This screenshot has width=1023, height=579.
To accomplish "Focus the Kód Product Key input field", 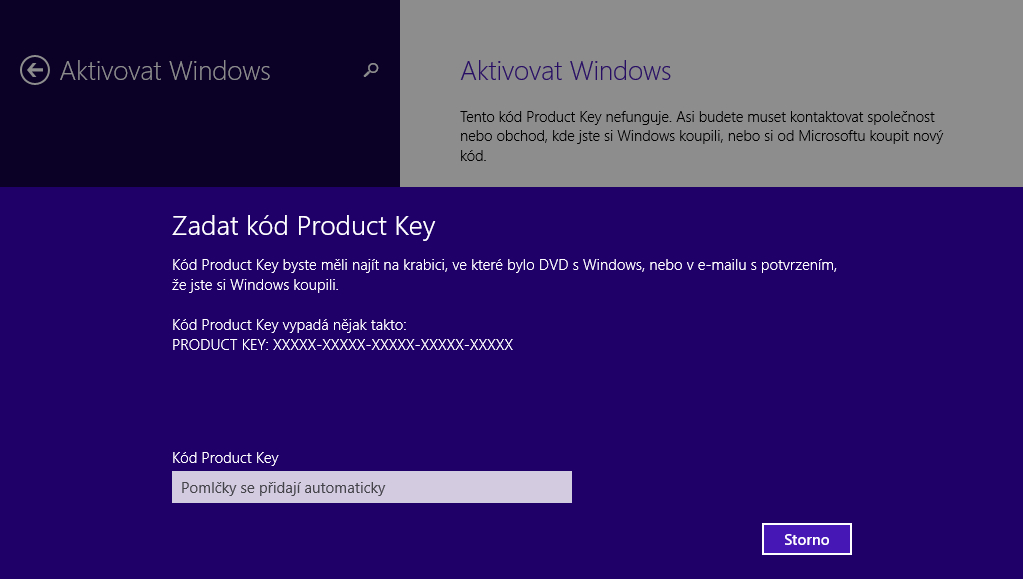I will click(372, 487).
